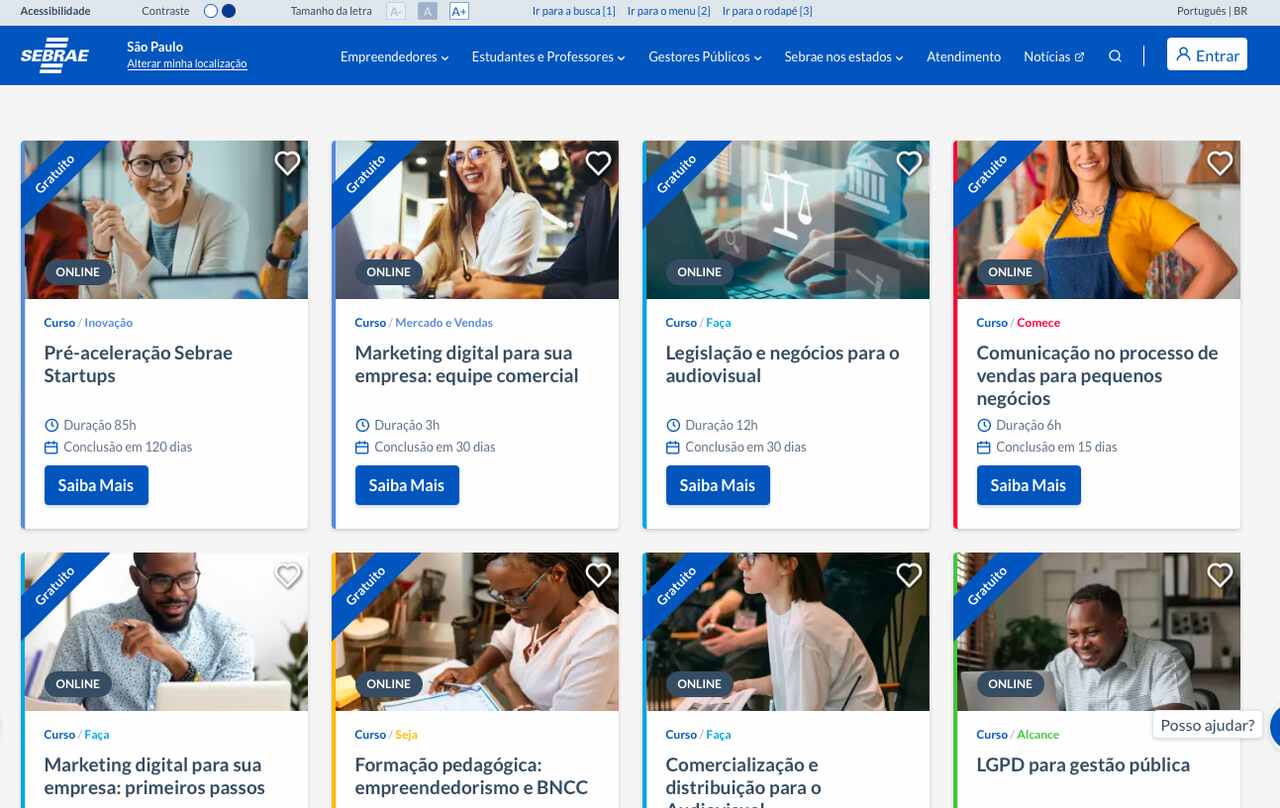
Task: Click title Comunicação no processo de vendas
Action: click(x=1097, y=375)
